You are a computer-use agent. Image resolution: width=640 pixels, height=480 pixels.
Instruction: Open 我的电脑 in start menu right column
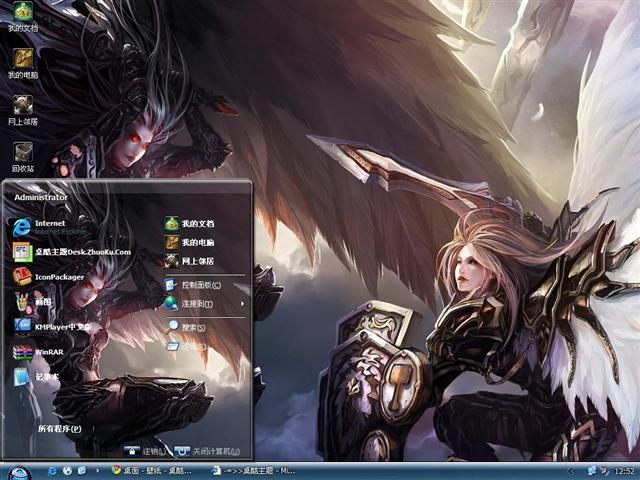click(189, 242)
